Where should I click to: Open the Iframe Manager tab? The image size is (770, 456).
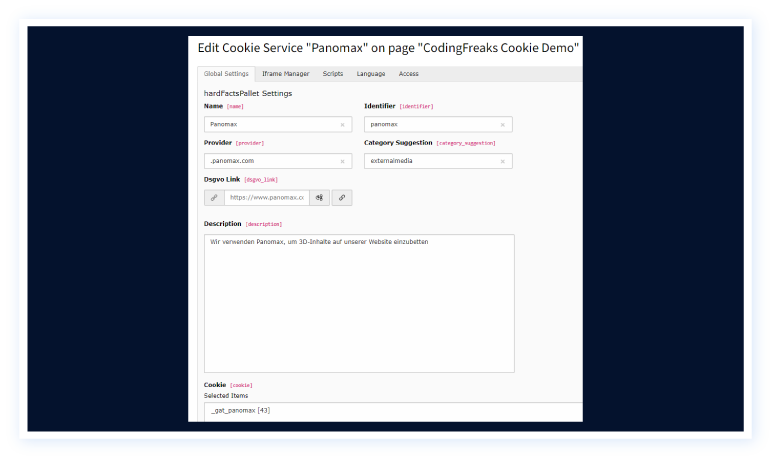pyautogui.click(x=286, y=74)
